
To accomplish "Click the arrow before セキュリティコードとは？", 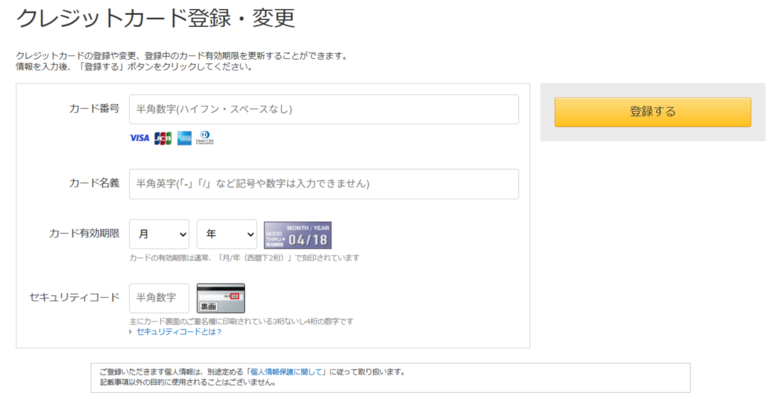I will (131, 332).
